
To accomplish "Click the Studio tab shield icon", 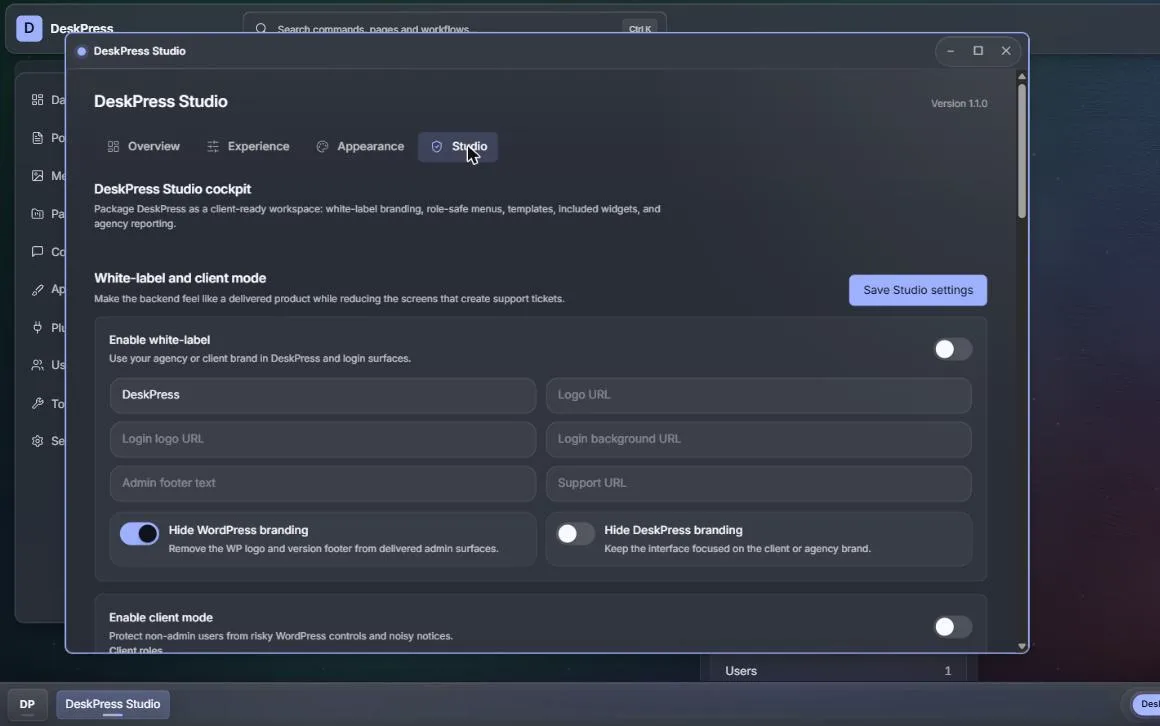I will point(436,147).
